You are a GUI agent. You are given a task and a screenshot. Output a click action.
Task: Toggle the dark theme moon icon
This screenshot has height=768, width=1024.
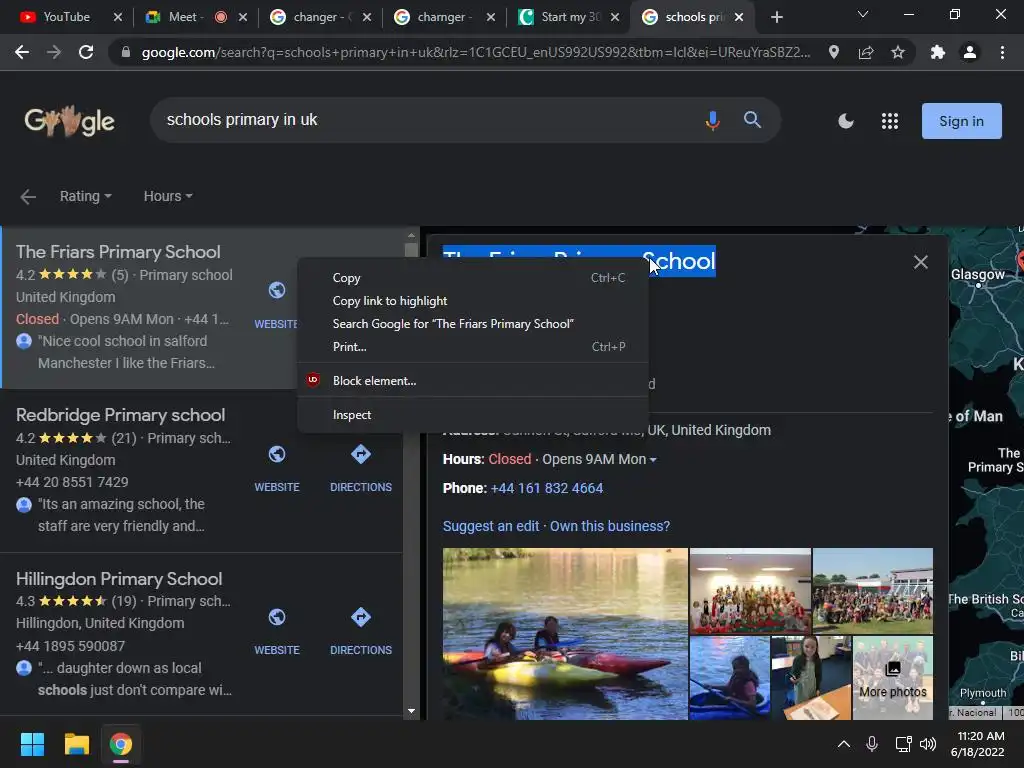(x=846, y=121)
